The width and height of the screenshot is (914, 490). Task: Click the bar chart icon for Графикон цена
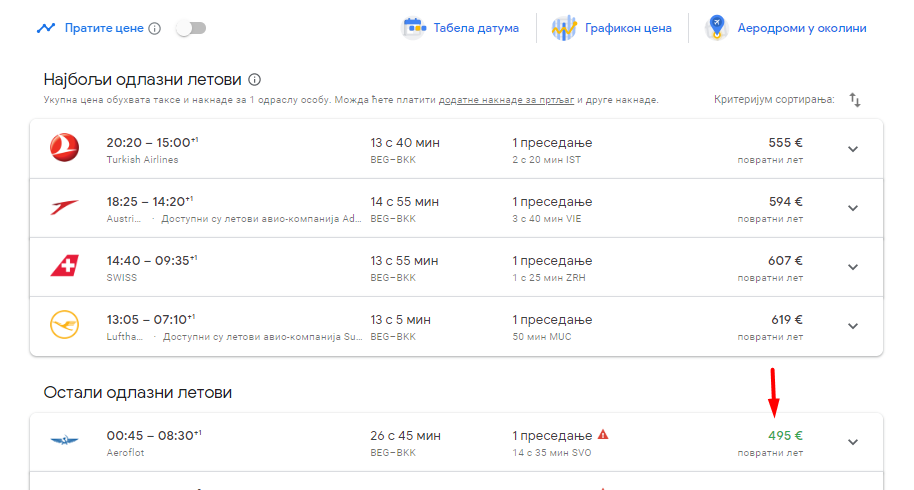564,28
